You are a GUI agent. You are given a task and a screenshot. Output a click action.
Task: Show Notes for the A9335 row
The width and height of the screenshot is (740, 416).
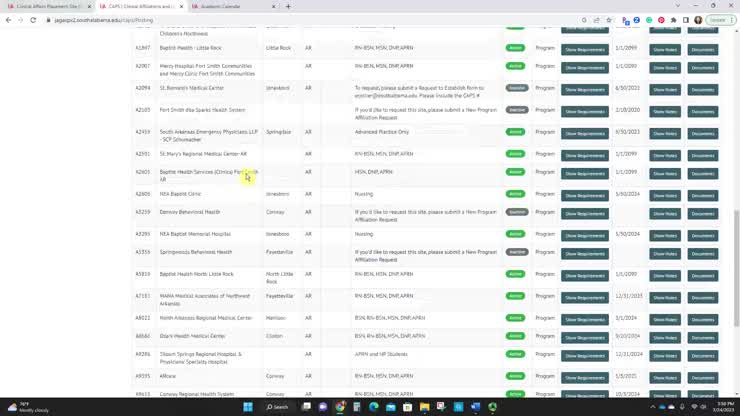pyautogui.click(x=665, y=378)
